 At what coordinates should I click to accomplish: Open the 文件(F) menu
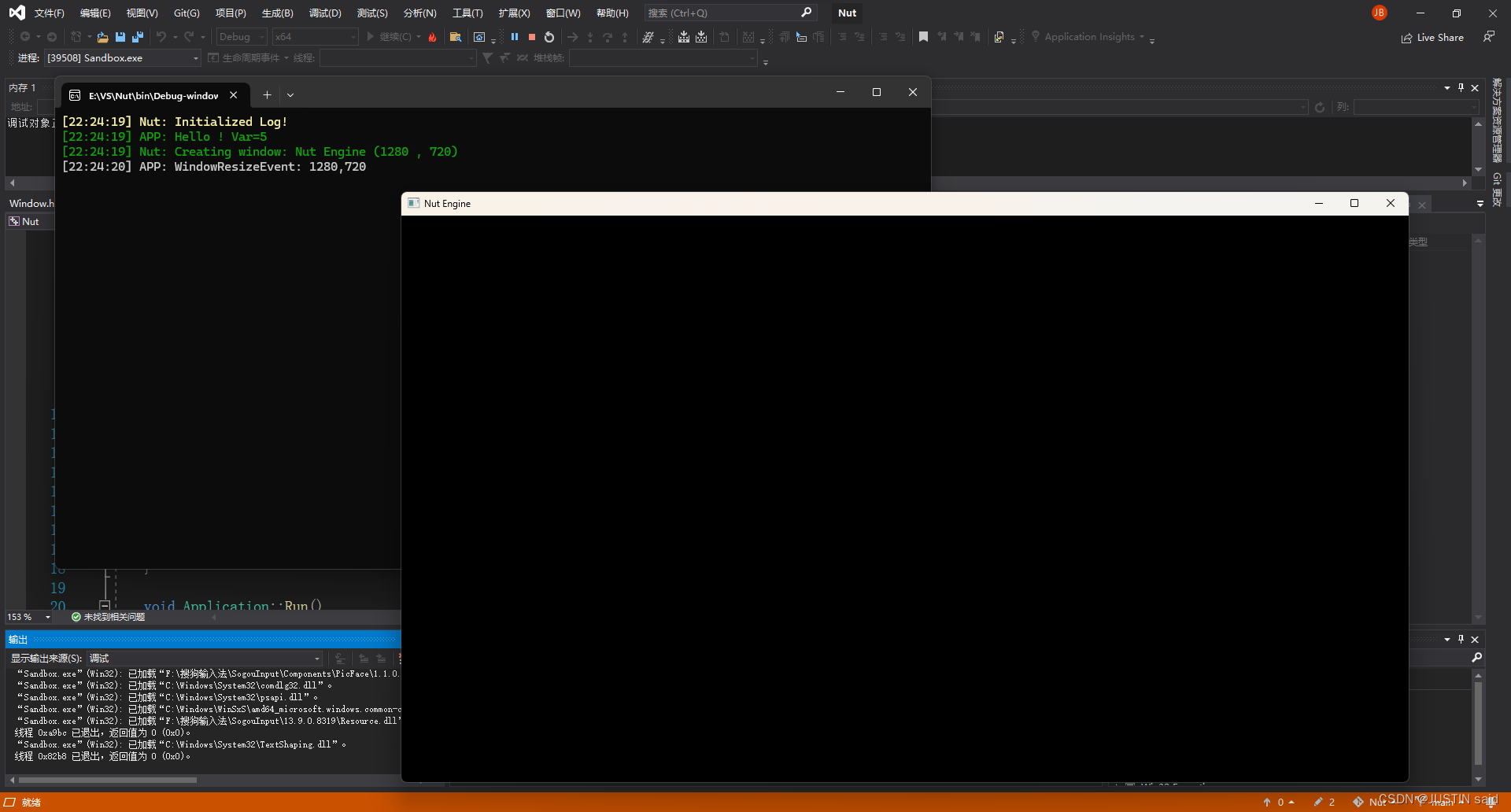click(x=49, y=13)
